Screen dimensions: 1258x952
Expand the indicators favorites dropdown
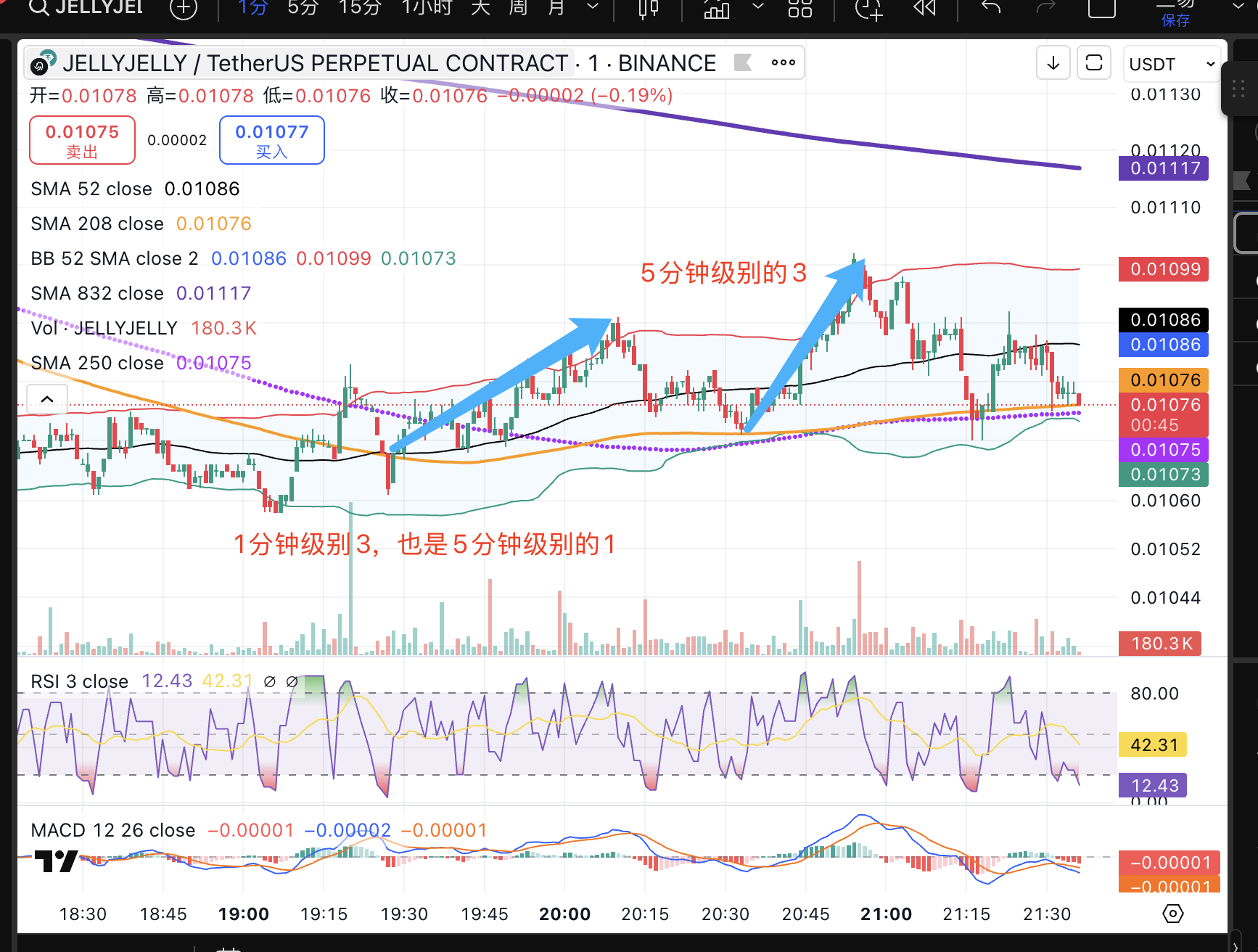pyautogui.click(x=758, y=7)
